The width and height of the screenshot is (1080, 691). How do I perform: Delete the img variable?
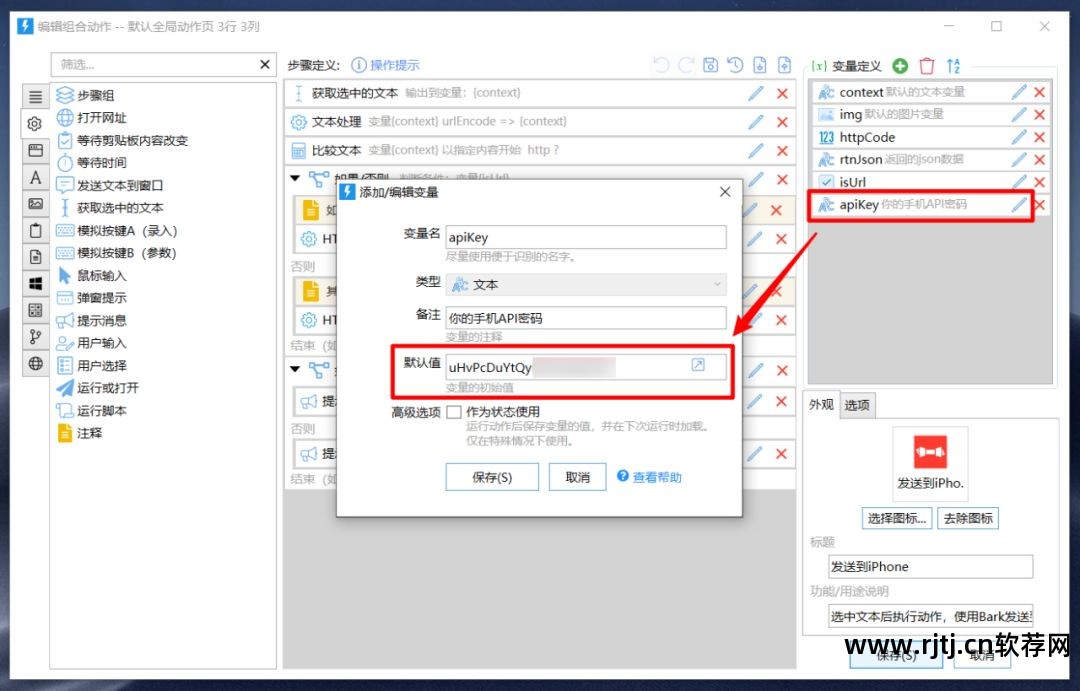pyautogui.click(x=1040, y=114)
